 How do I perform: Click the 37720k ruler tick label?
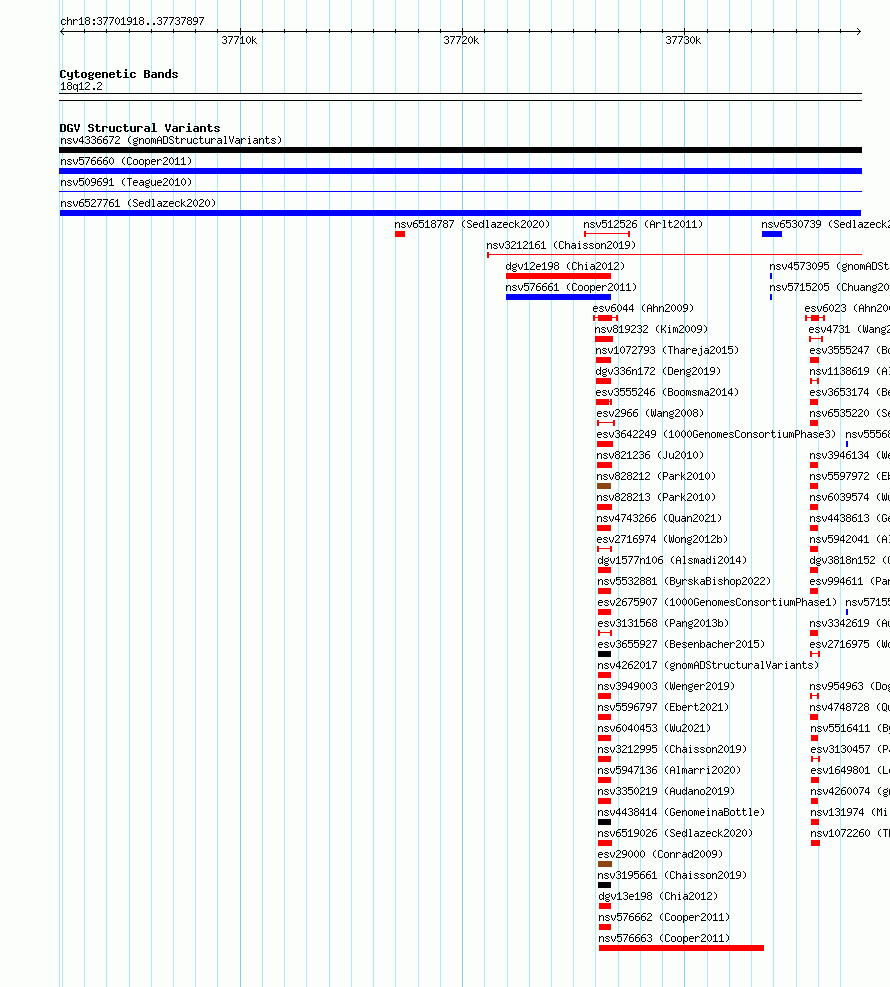tap(461, 40)
